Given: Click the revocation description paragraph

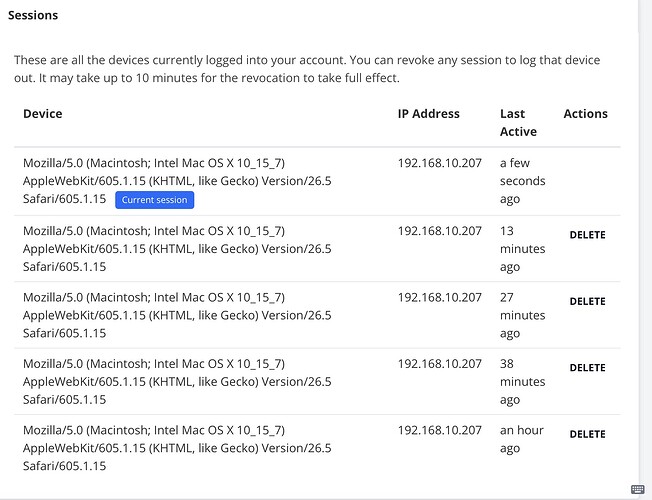Looking at the screenshot, I should 307,69.
